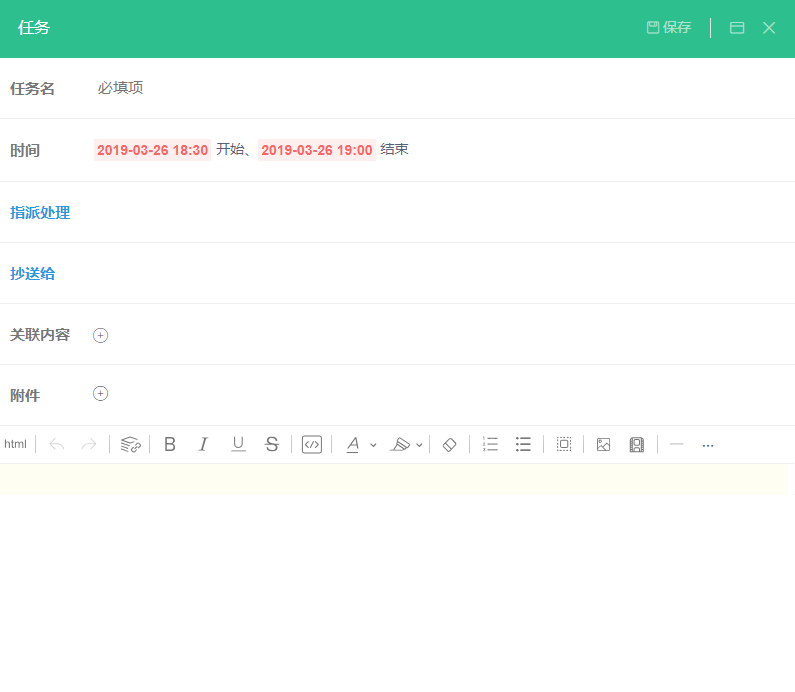Insert a code block

click(312, 445)
